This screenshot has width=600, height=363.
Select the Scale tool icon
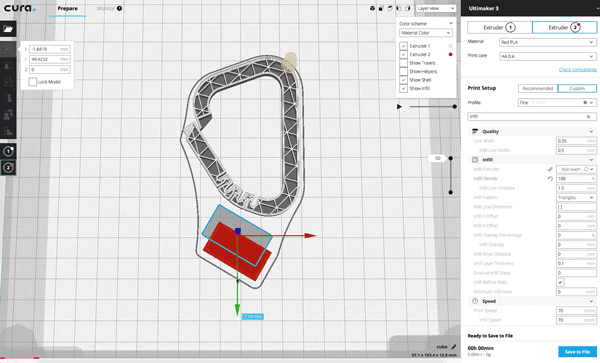(x=8, y=66)
